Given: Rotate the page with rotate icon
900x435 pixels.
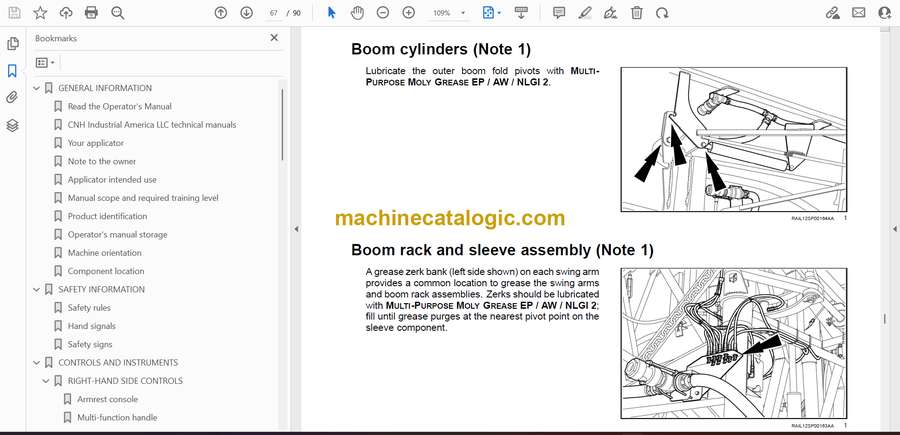Looking at the screenshot, I should (x=662, y=13).
